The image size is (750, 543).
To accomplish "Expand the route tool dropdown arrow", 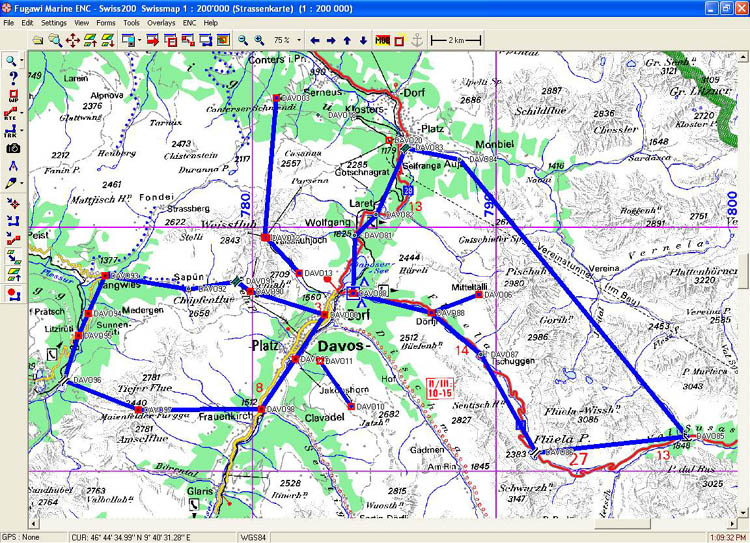I will (x=23, y=115).
